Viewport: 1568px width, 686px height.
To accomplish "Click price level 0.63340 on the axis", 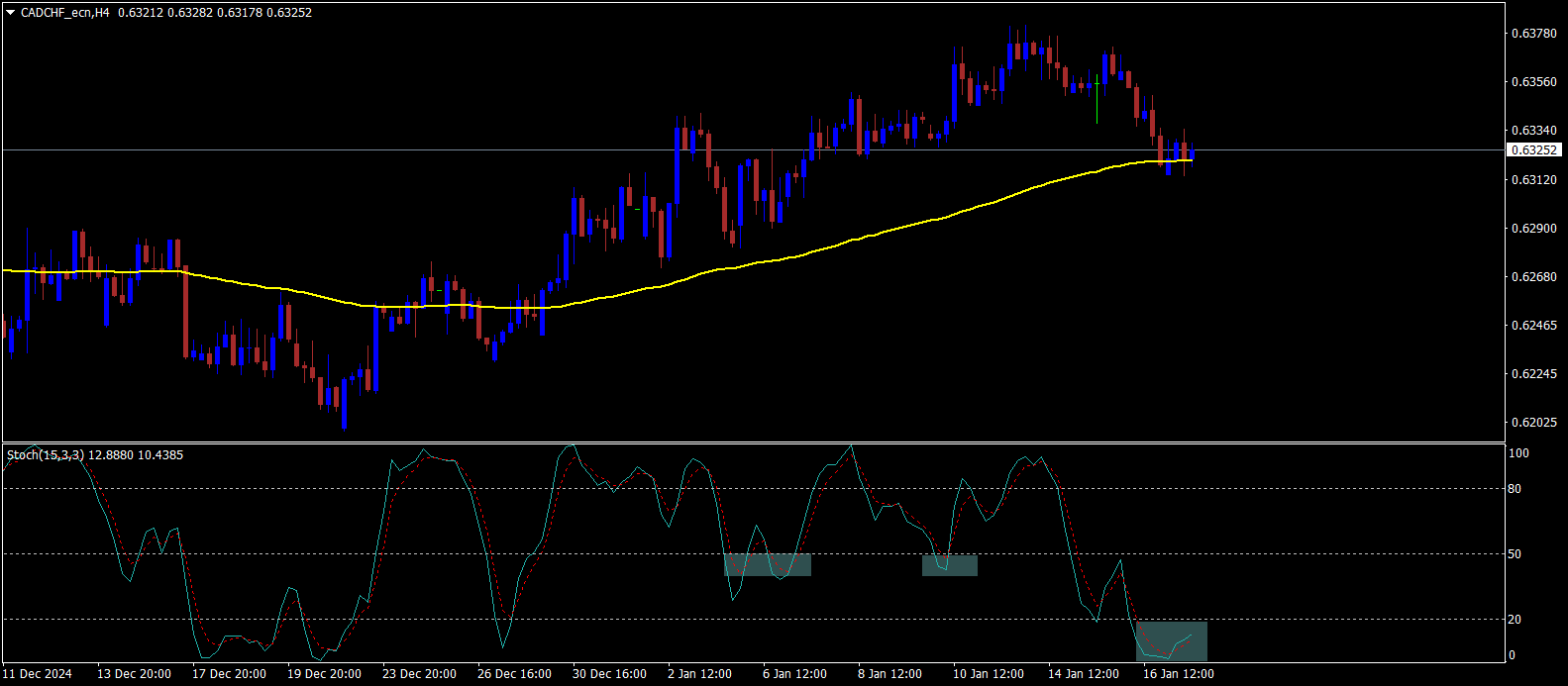I will [1532, 131].
